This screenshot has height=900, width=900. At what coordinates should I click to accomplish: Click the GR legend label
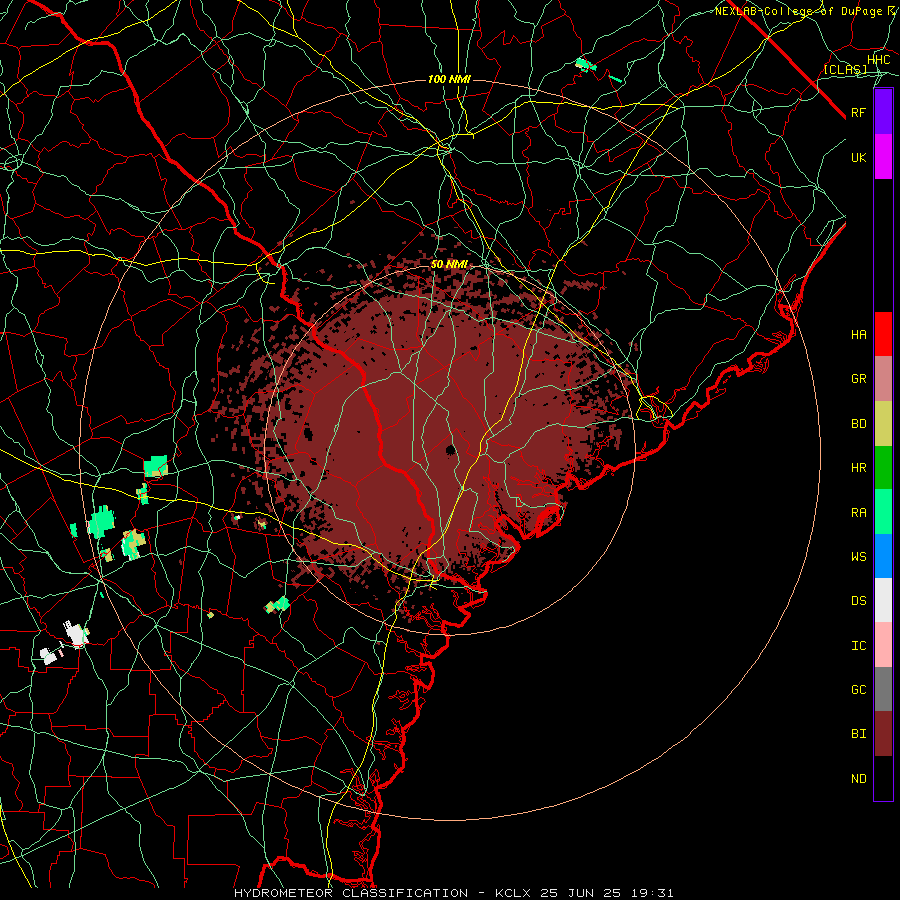859,379
